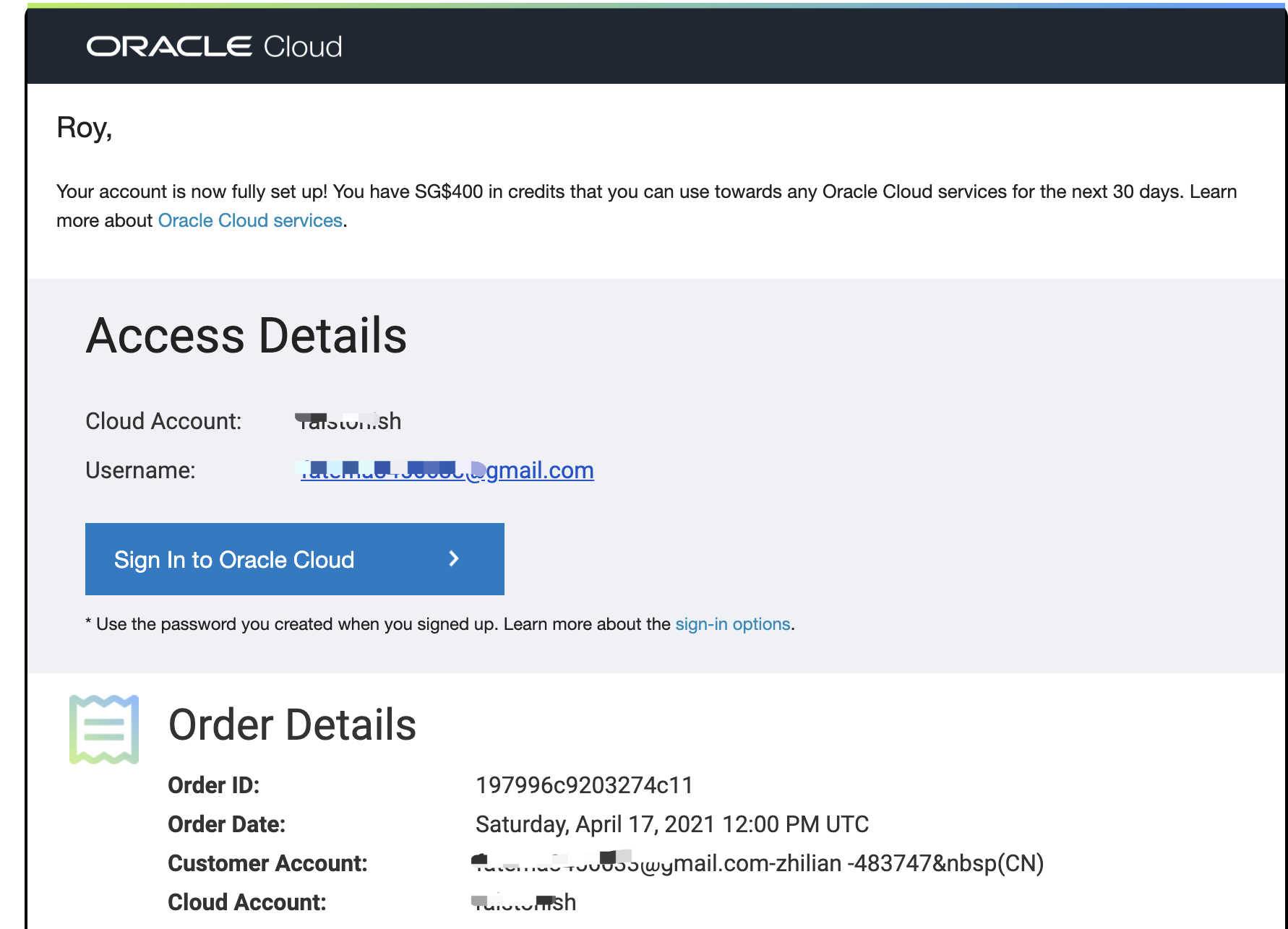Open the Oracle Cloud services link
Screen dimensions: 1288x929
pos(250,220)
